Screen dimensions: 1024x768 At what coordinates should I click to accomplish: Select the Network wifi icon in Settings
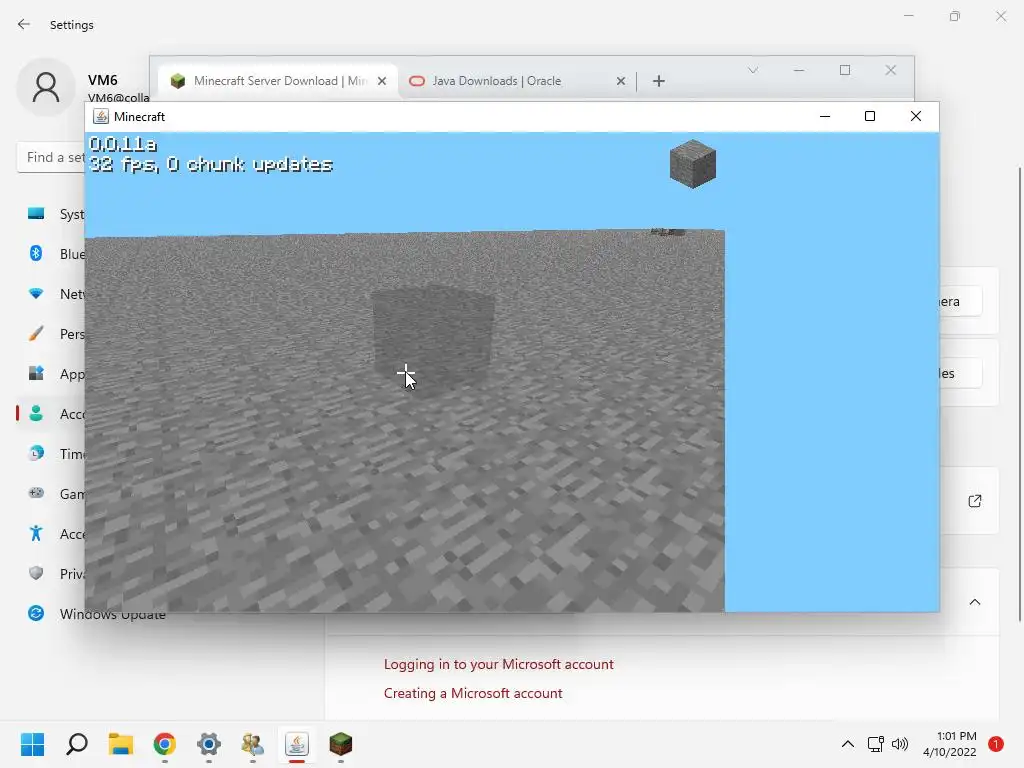(x=36, y=294)
